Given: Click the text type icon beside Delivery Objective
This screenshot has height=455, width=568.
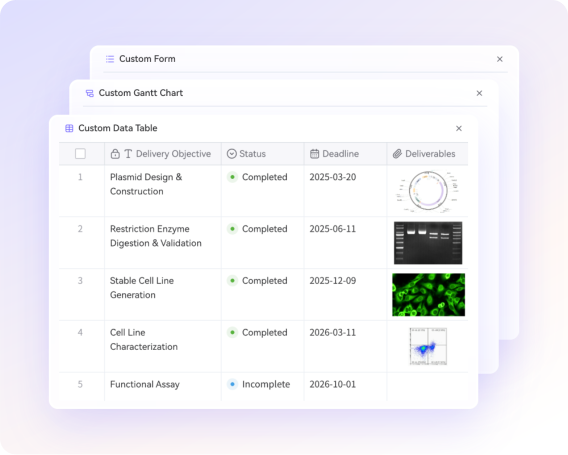Looking at the screenshot, I should (x=128, y=154).
